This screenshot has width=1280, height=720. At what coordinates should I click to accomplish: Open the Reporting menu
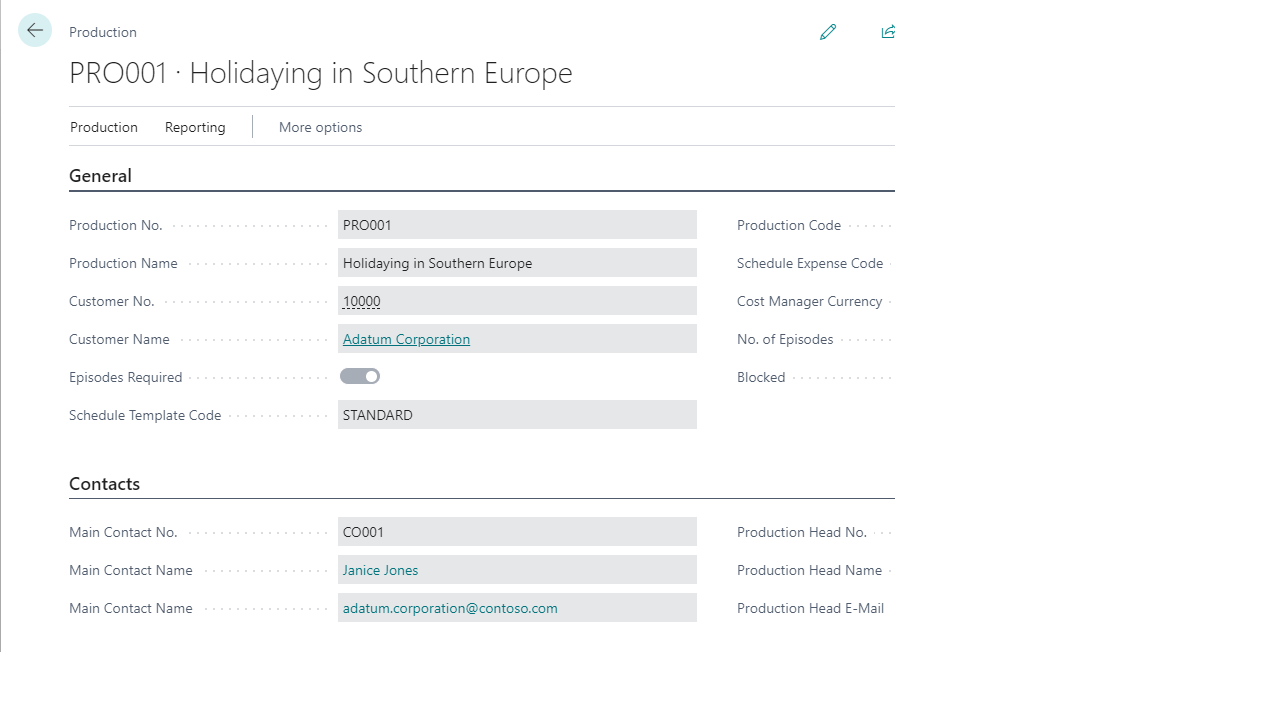pyautogui.click(x=195, y=127)
